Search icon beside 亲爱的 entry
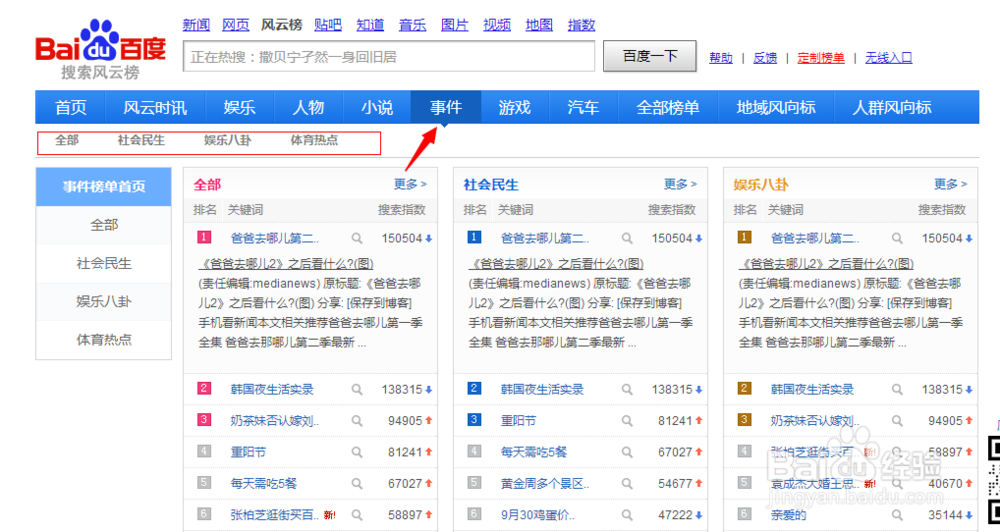This screenshot has width=1000, height=532. pos(897,515)
